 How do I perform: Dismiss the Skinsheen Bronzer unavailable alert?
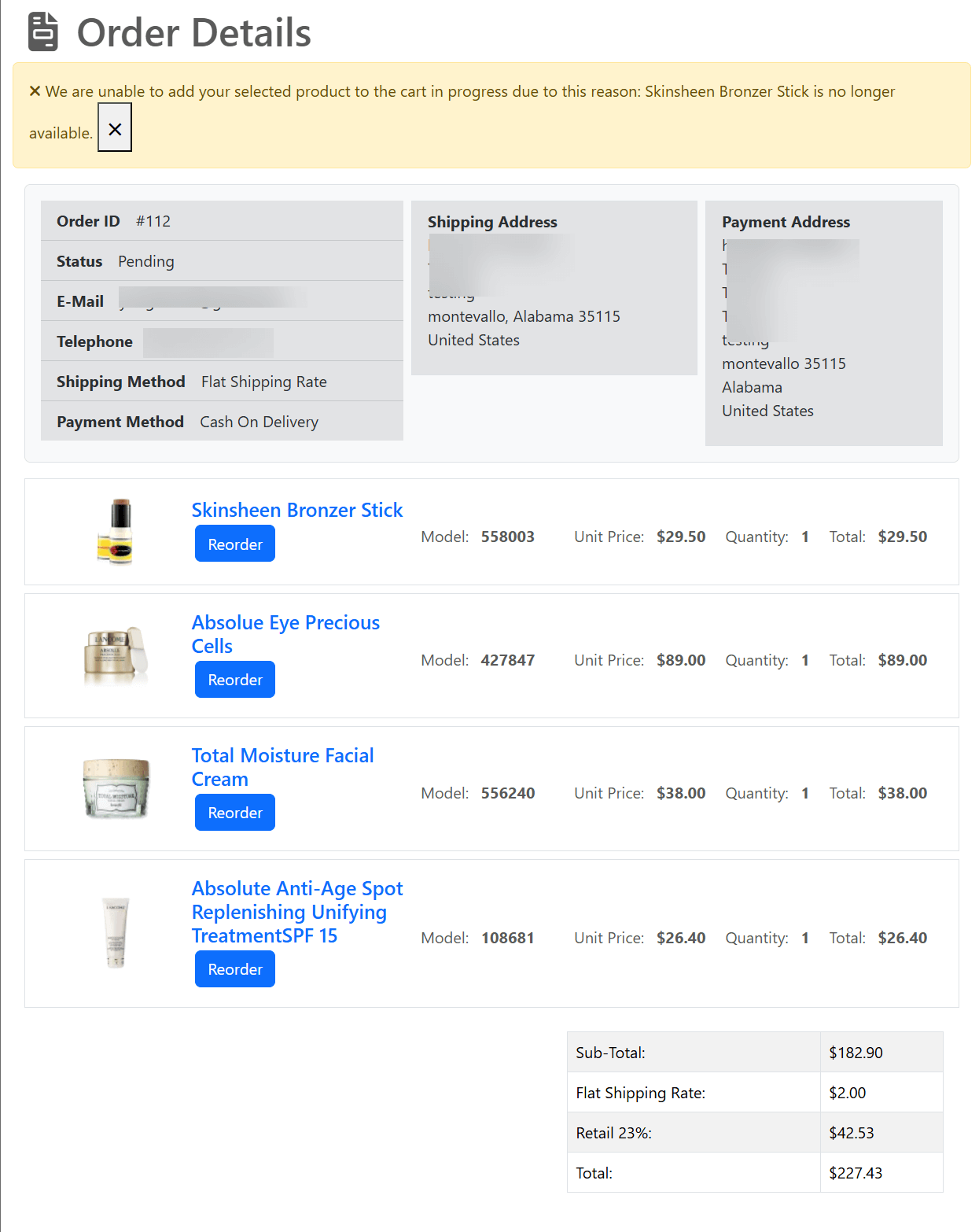click(x=115, y=129)
